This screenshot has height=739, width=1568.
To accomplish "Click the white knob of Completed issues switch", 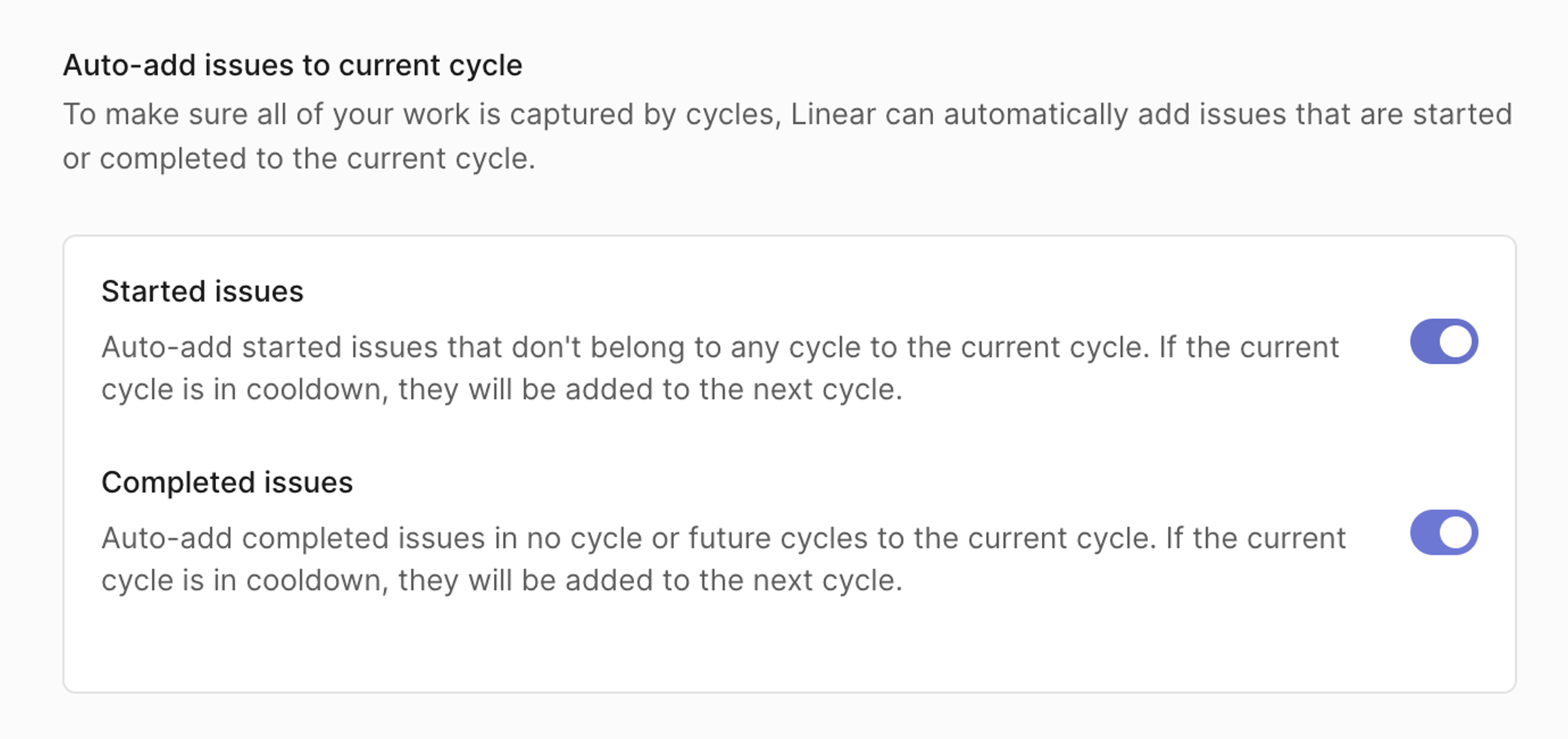I will (x=1455, y=533).
